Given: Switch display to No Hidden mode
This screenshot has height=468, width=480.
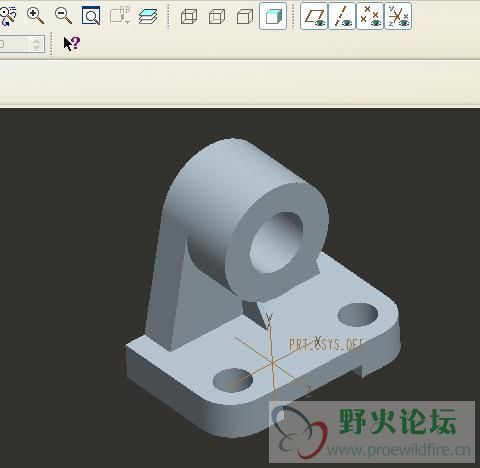Looking at the screenshot, I should point(245,16).
